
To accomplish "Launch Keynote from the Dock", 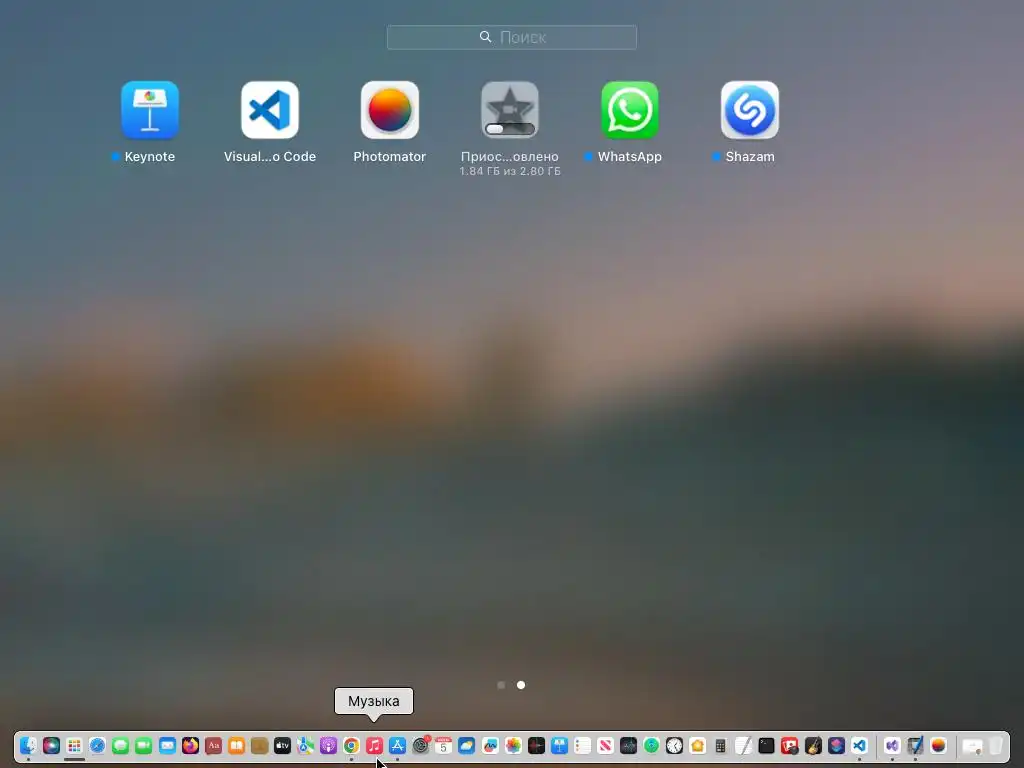I will point(559,745).
